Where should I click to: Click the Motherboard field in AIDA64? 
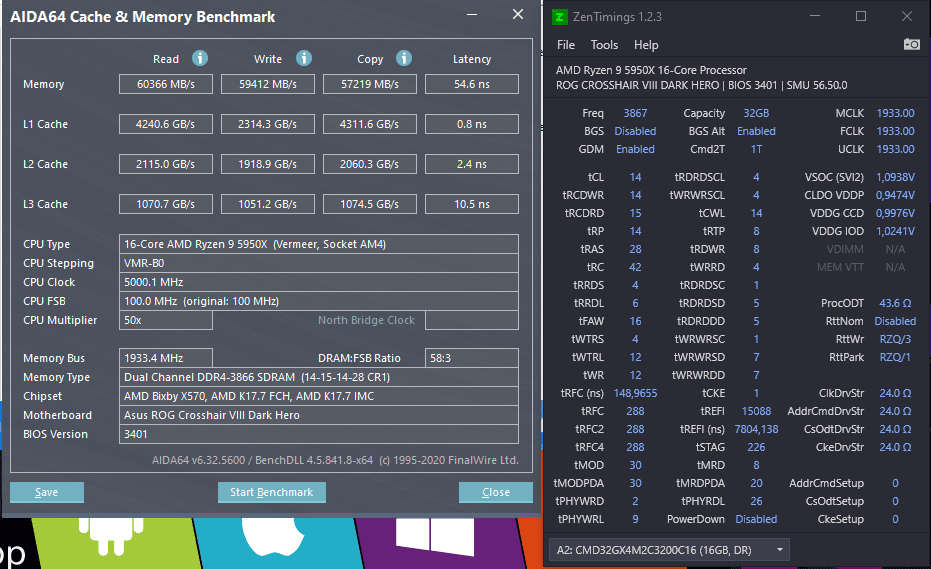click(319, 415)
